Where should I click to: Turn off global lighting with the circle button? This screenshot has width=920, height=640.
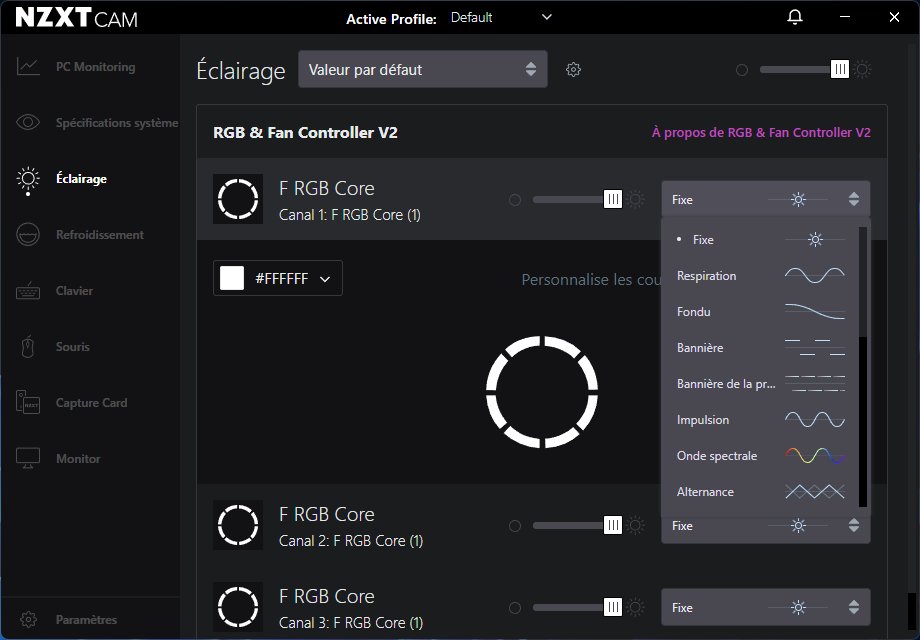point(741,70)
